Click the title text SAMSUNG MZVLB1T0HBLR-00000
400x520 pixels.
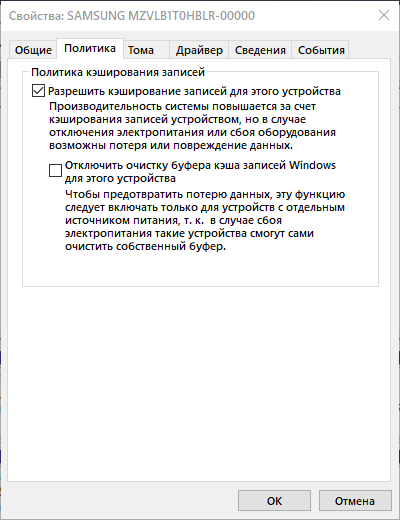click(x=161, y=16)
